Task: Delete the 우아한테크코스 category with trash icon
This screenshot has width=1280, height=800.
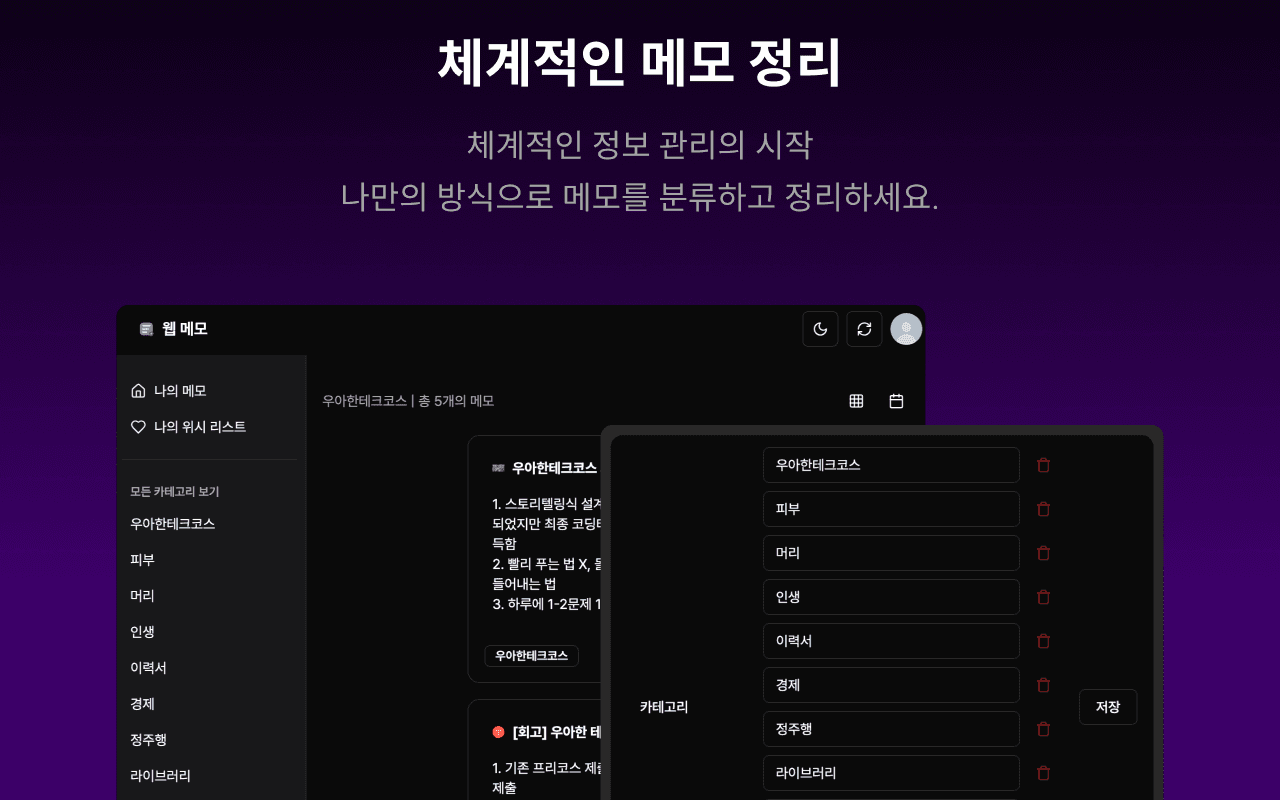Action: tap(1043, 465)
